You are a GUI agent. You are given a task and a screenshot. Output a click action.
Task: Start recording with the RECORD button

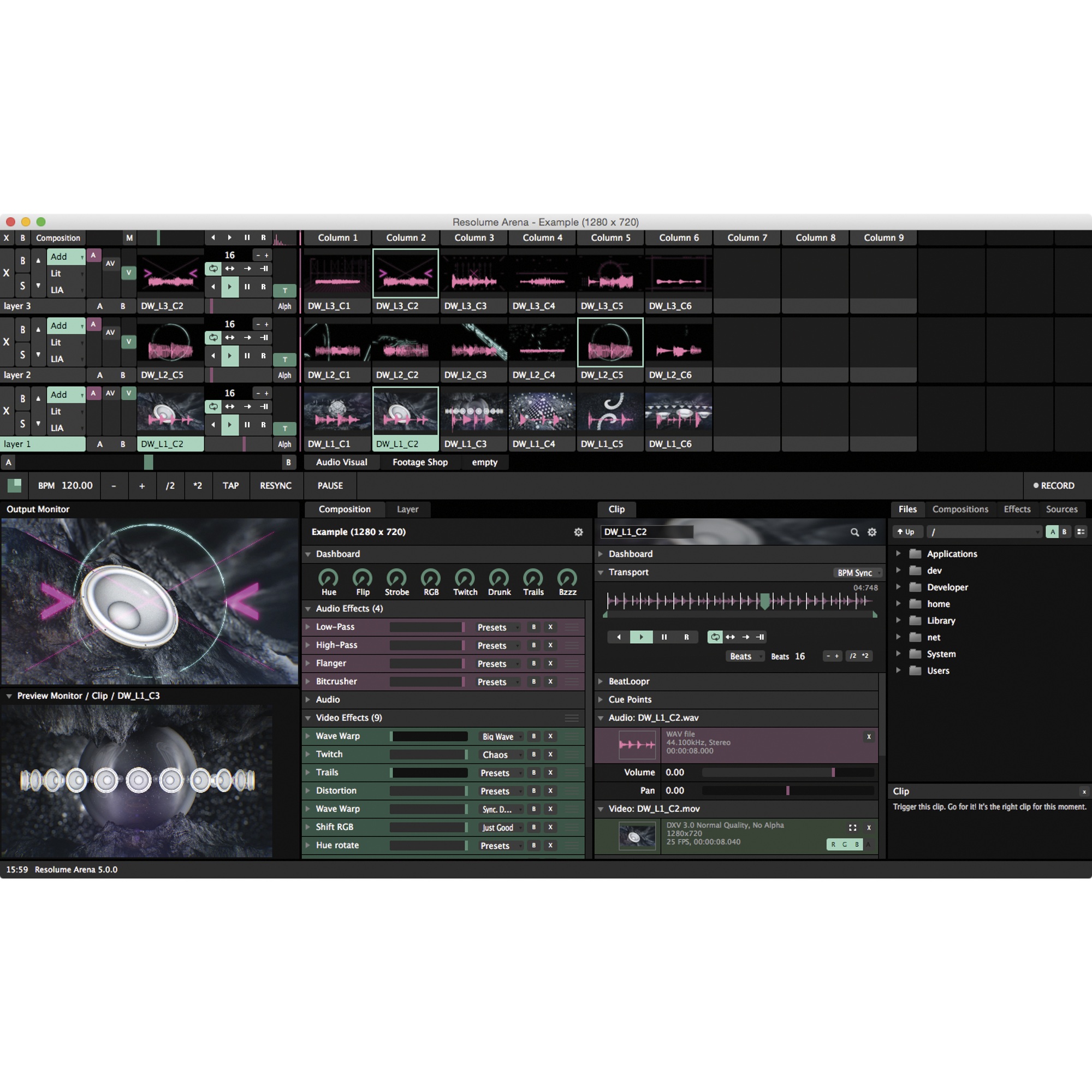tap(1055, 485)
